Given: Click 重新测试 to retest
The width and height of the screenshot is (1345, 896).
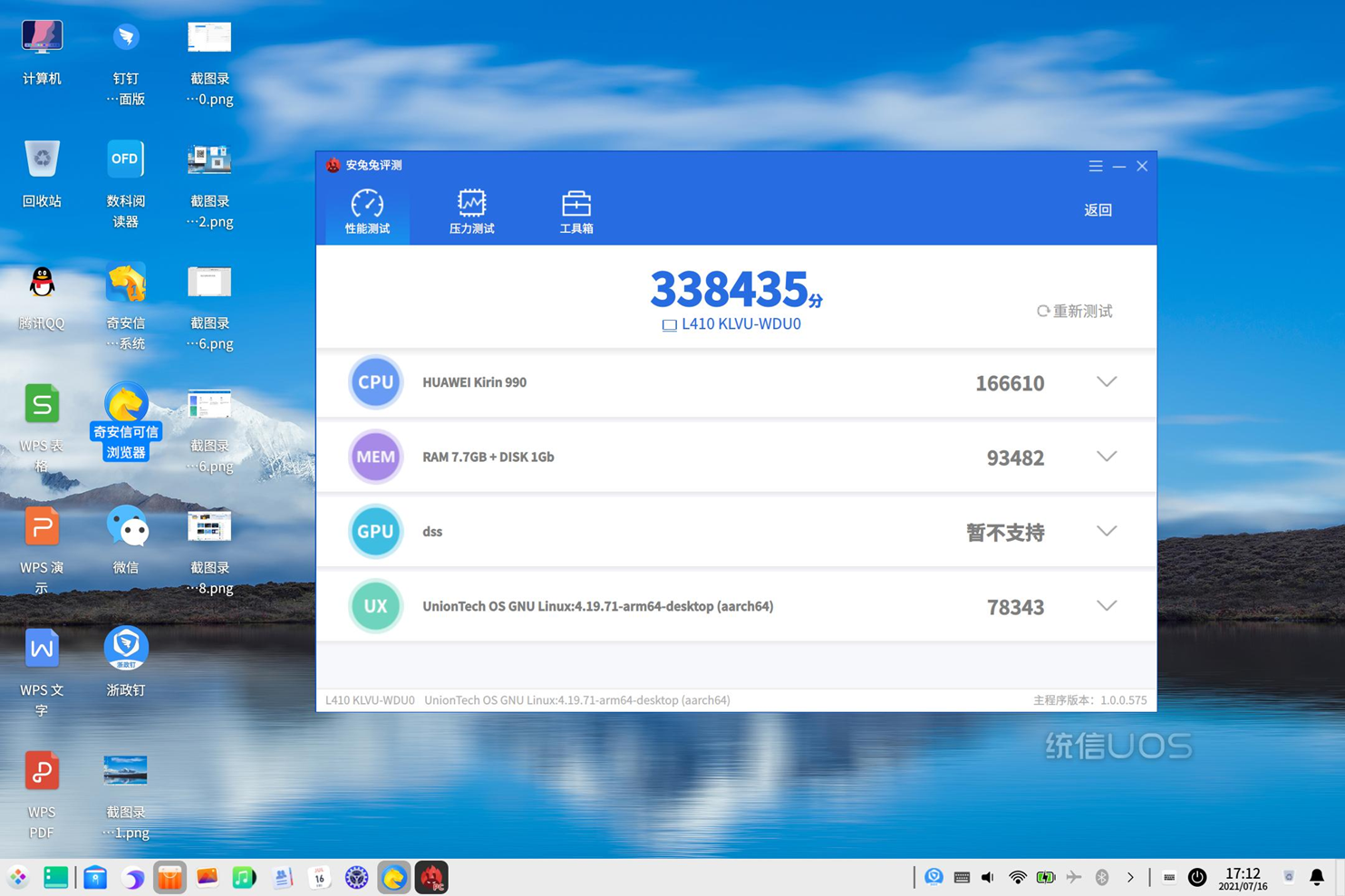Looking at the screenshot, I should pos(1075,311).
